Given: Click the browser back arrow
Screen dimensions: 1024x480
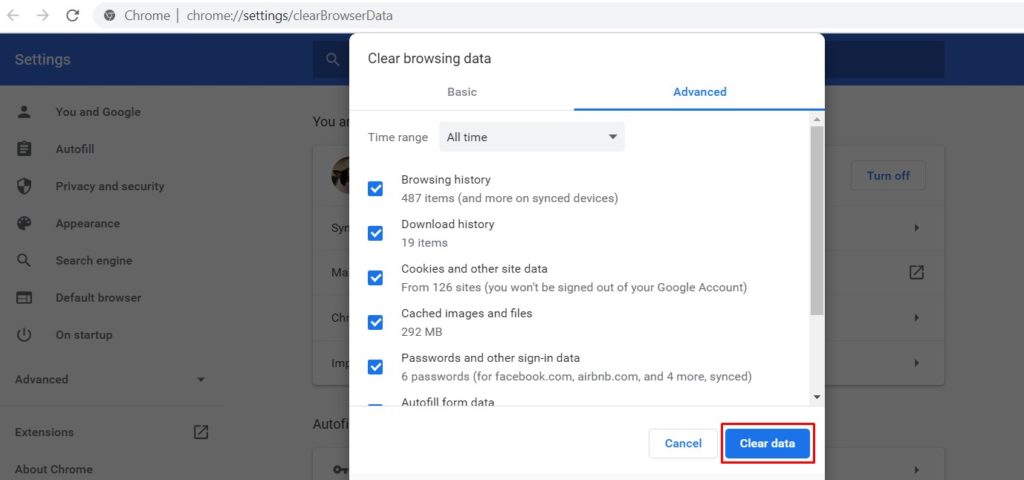Looking at the screenshot, I should 12,16.
